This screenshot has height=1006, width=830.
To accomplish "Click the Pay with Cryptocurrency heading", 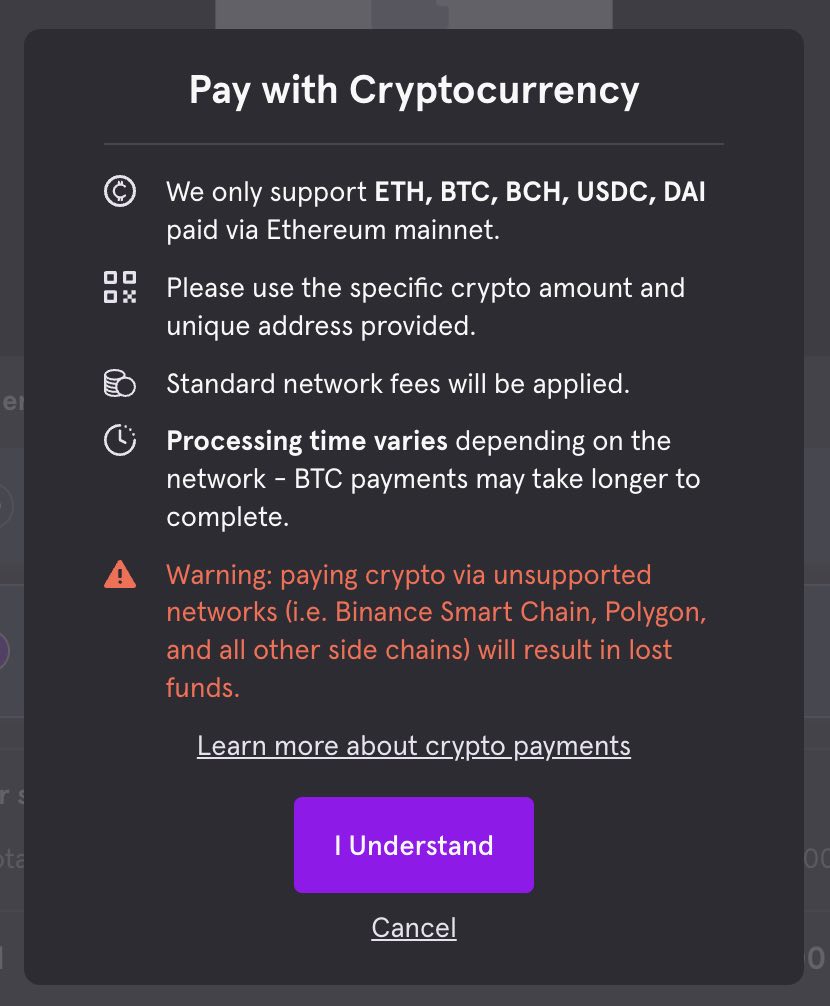I will coord(414,91).
